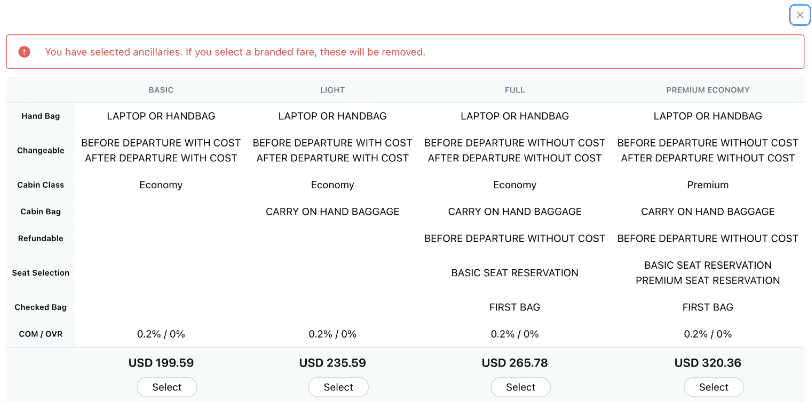The height and width of the screenshot is (402, 812).
Task: Click the Checked Bag row label
Action: point(41,307)
